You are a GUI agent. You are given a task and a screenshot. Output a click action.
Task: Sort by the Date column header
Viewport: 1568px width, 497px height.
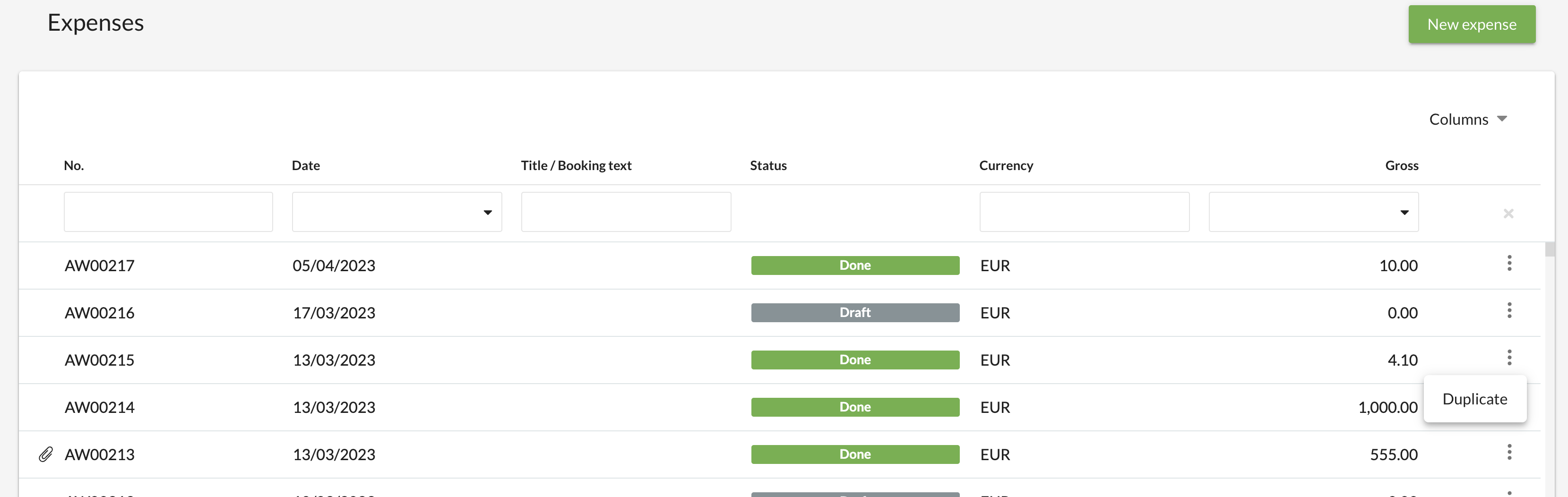[x=306, y=165]
